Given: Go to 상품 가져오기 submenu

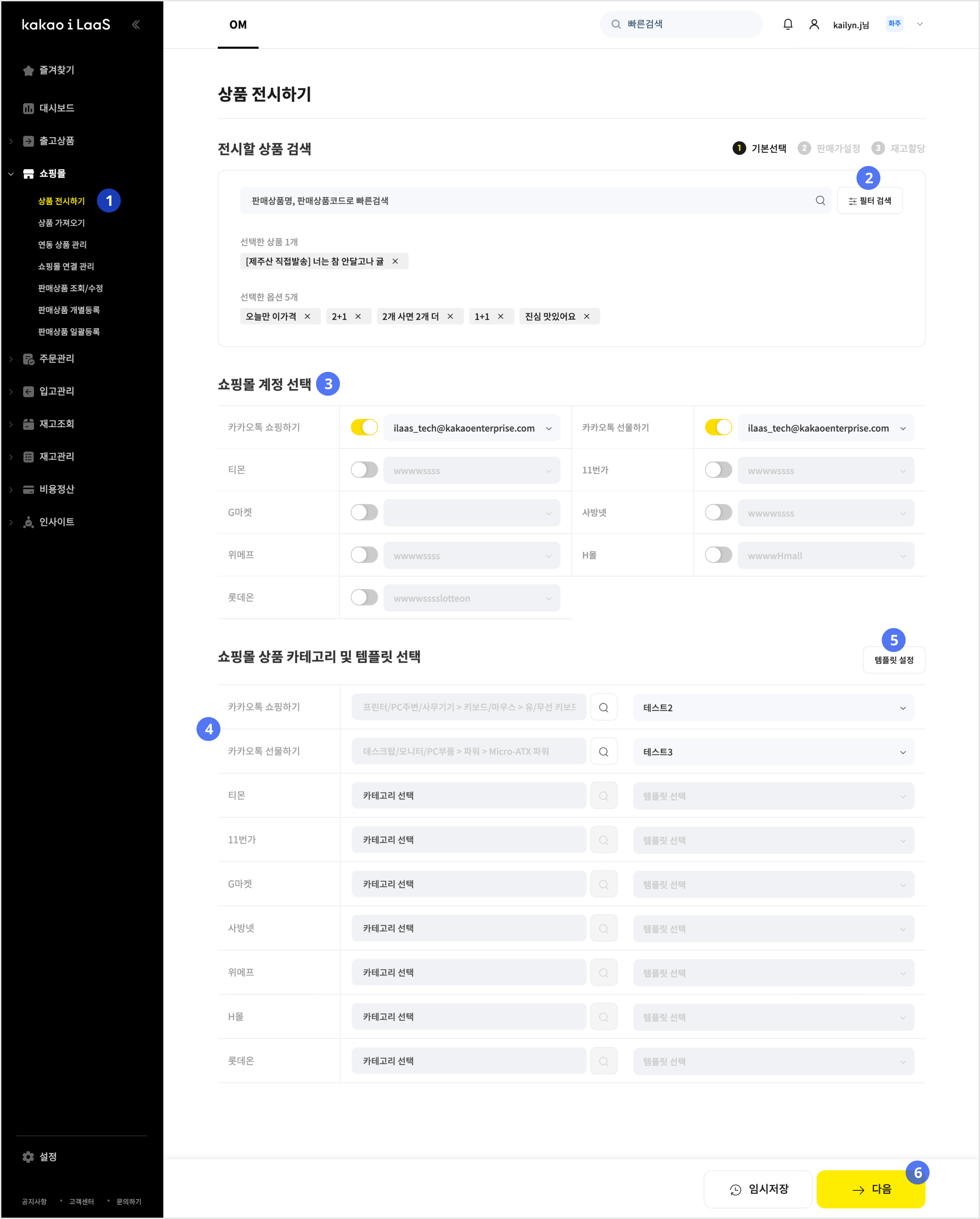Looking at the screenshot, I should [x=61, y=223].
